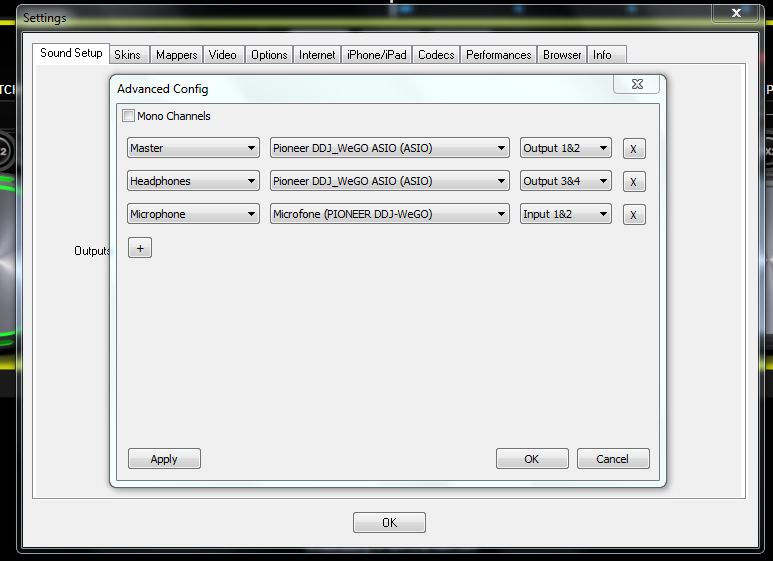Expand the Master sound card device dropdown
Screen dimensions: 773x561
(x=389, y=148)
